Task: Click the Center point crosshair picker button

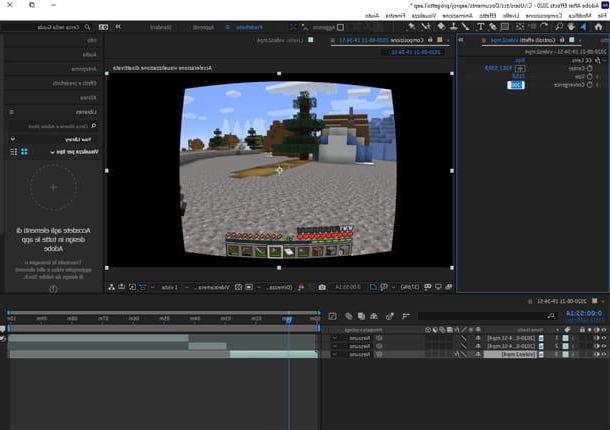Action: click(520, 68)
